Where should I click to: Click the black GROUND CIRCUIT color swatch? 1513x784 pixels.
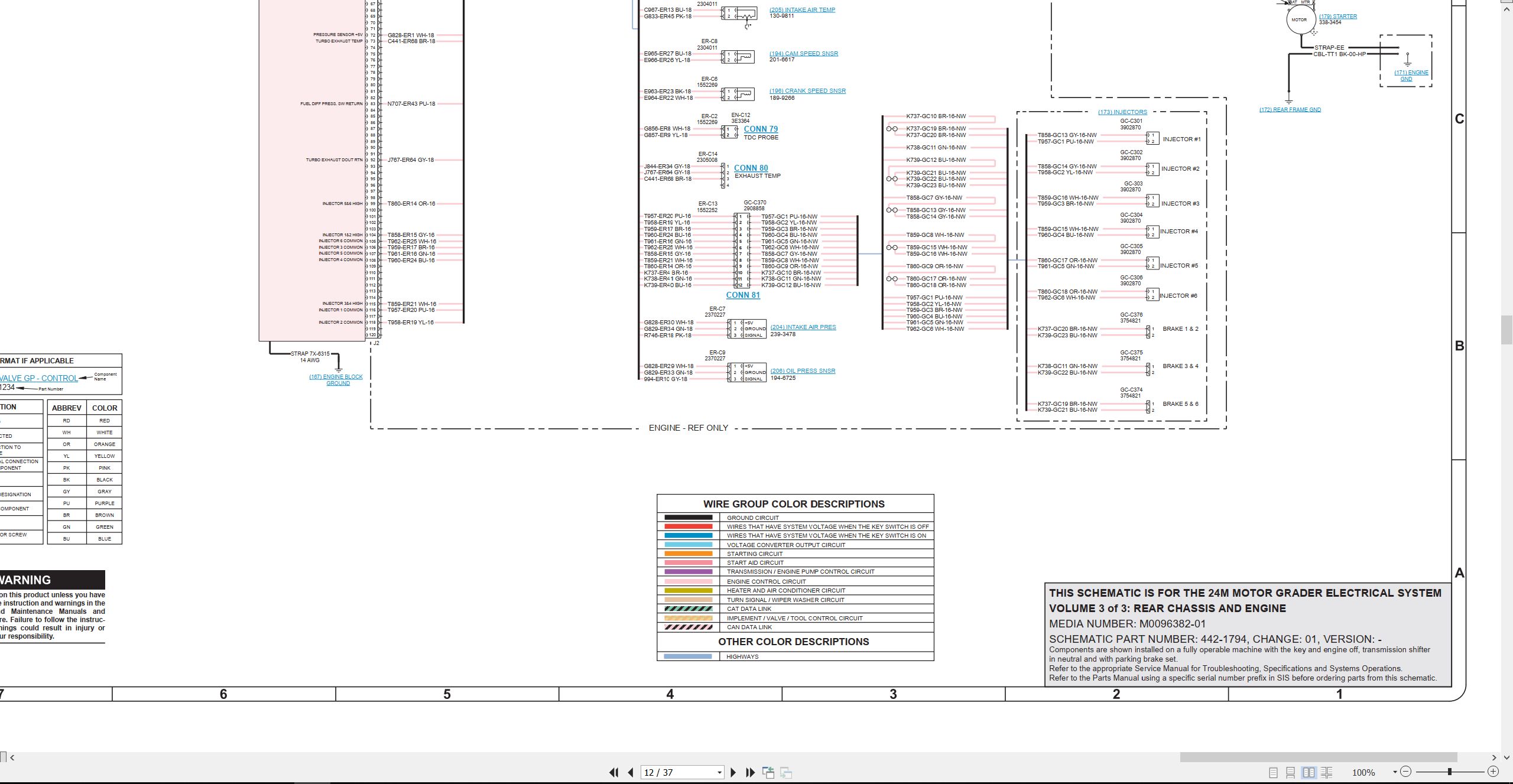click(688, 518)
